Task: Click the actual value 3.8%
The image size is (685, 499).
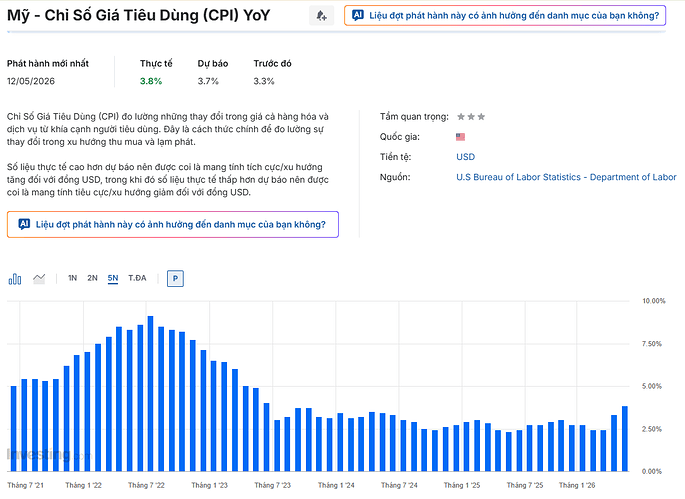Action: tap(151, 81)
